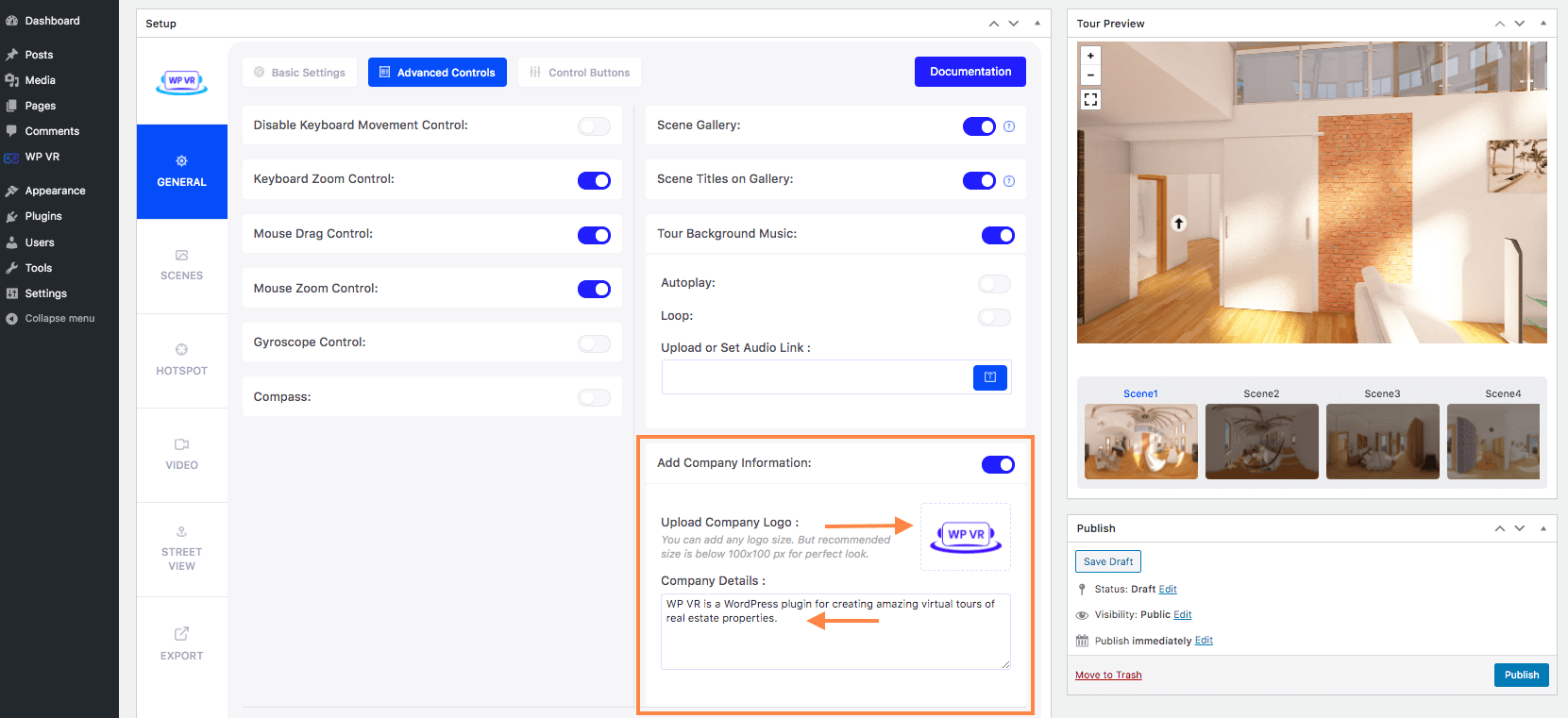Click the Scene Gallery info icon
The height and width of the screenshot is (718, 1568).
tap(1009, 126)
